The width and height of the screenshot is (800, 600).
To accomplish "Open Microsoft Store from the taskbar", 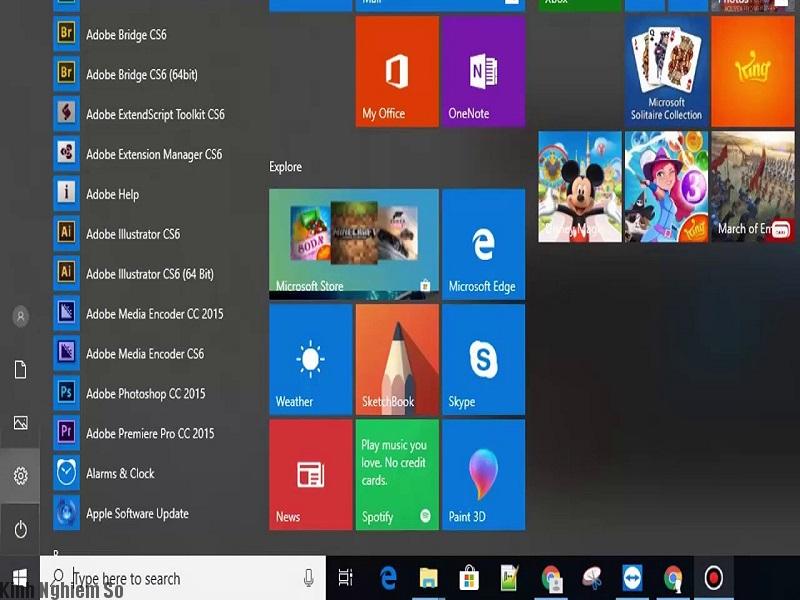I will pyautogui.click(x=469, y=578).
